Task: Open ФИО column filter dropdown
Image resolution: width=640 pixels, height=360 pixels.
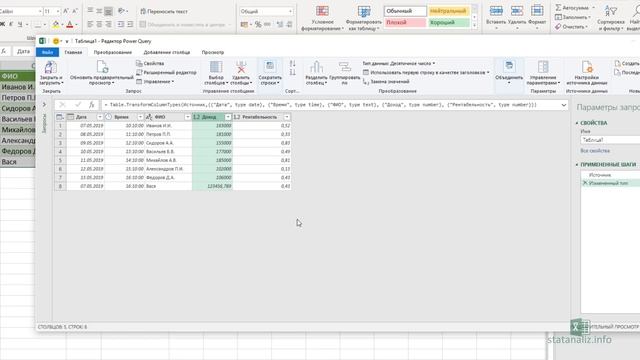Action: coord(187,117)
